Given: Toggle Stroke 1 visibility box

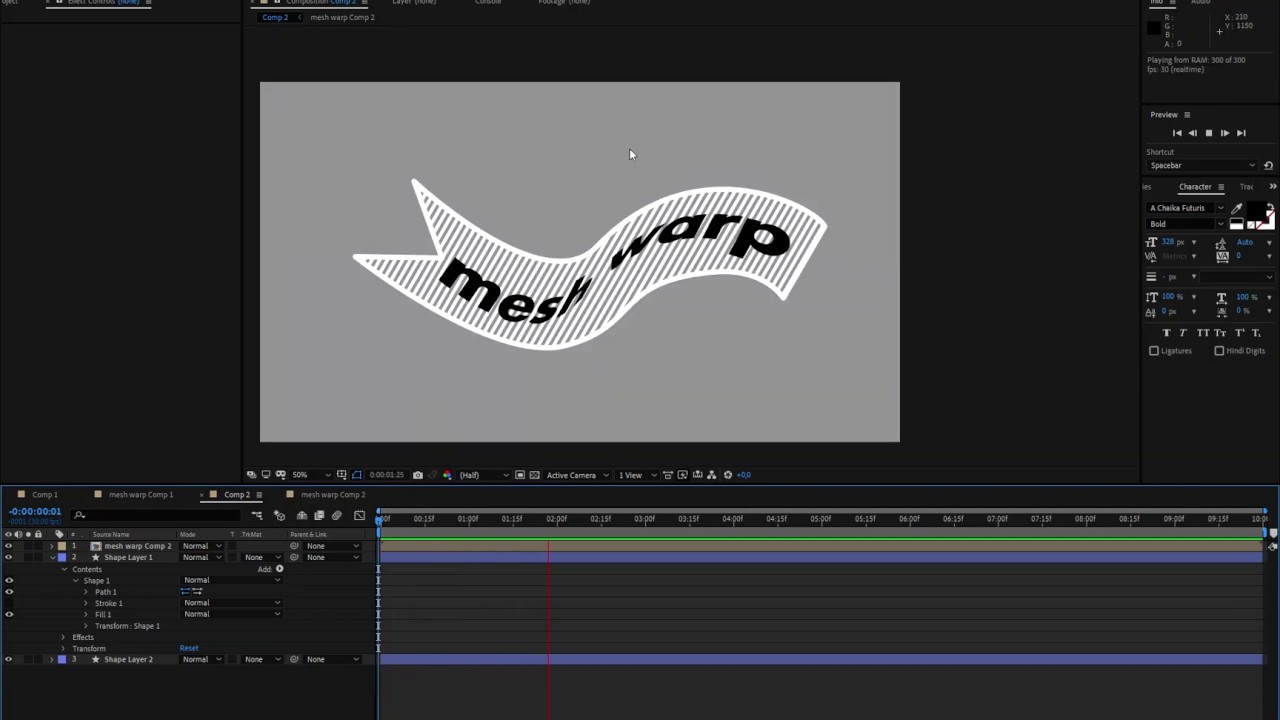Looking at the screenshot, I should click(9, 603).
